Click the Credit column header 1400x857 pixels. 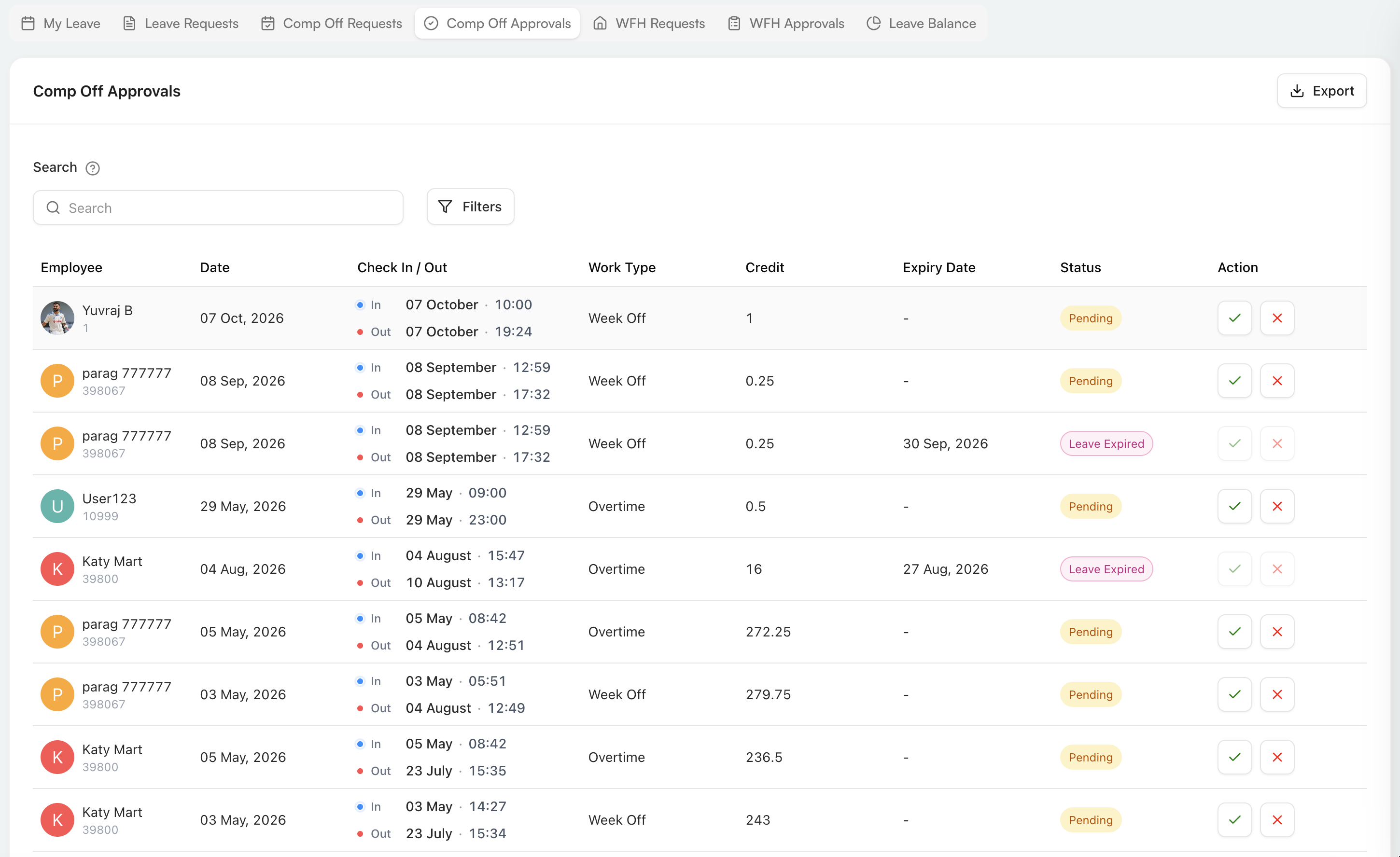764,267
